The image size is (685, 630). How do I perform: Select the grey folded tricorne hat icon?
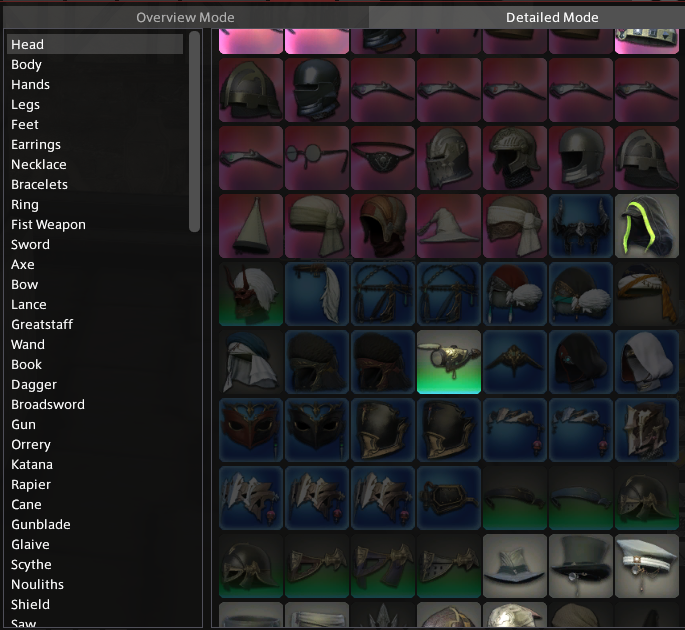coord(515,566)
